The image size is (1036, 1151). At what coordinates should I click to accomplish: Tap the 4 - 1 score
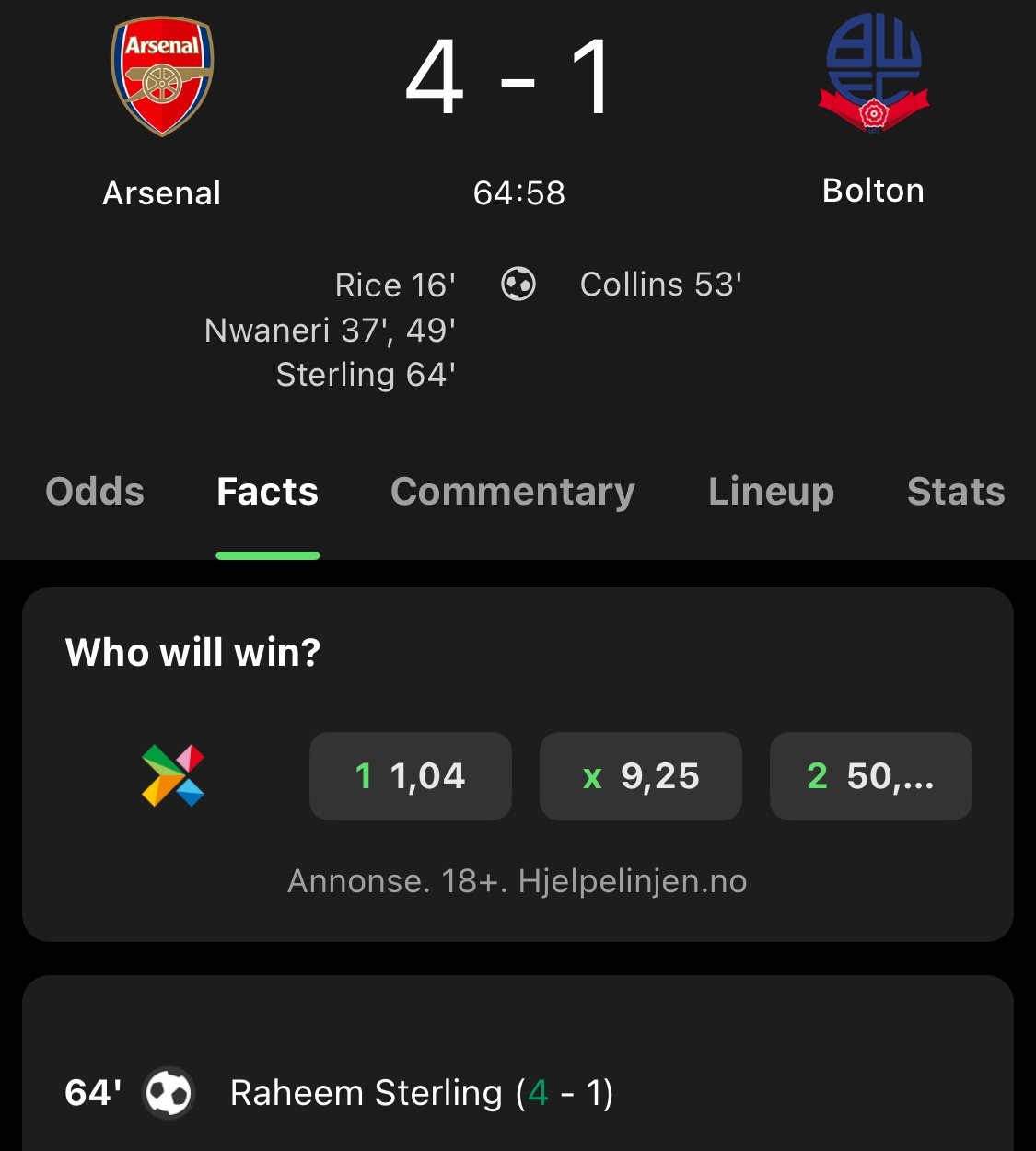pos(509,79)
